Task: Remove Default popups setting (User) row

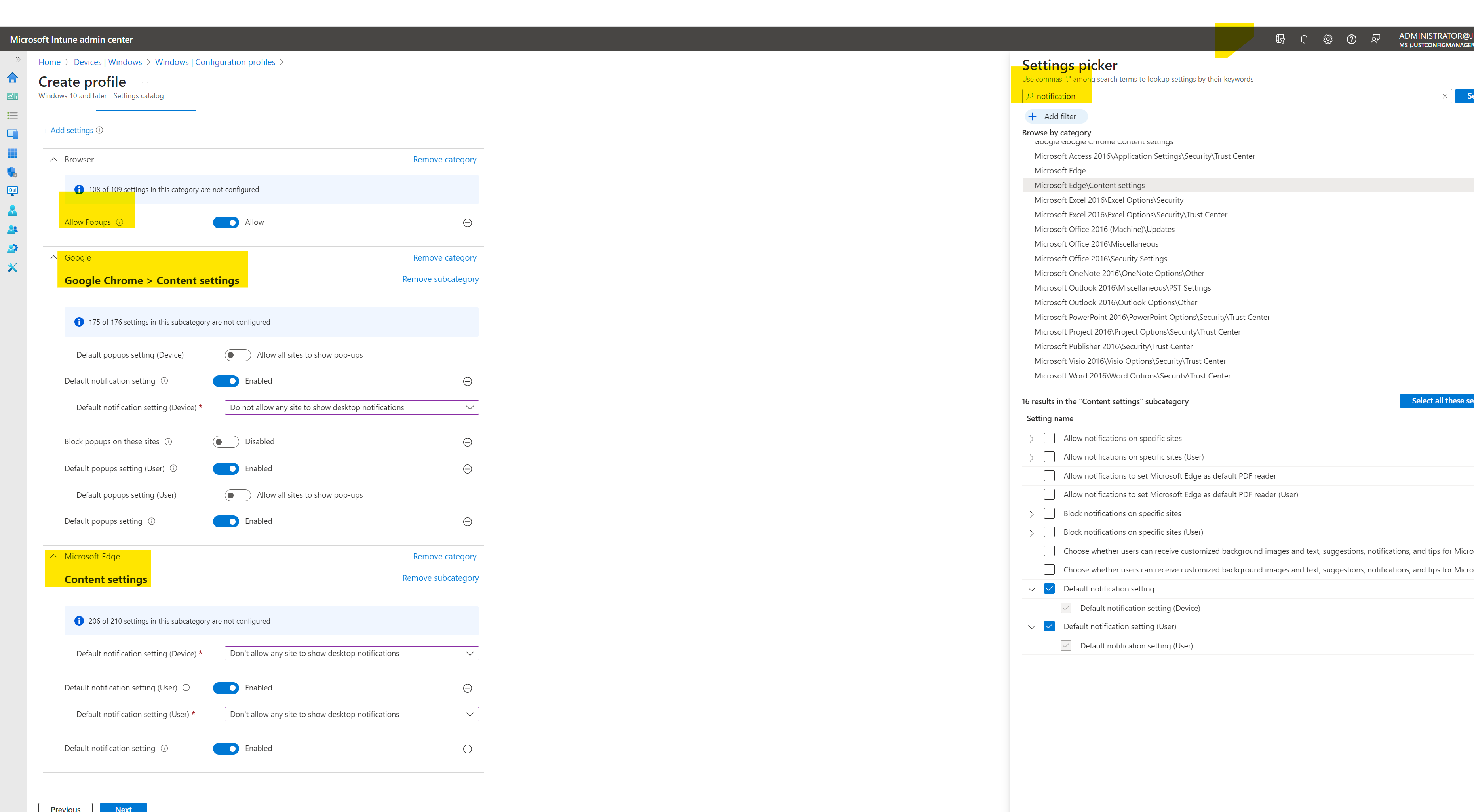Action: coord(467,469)
